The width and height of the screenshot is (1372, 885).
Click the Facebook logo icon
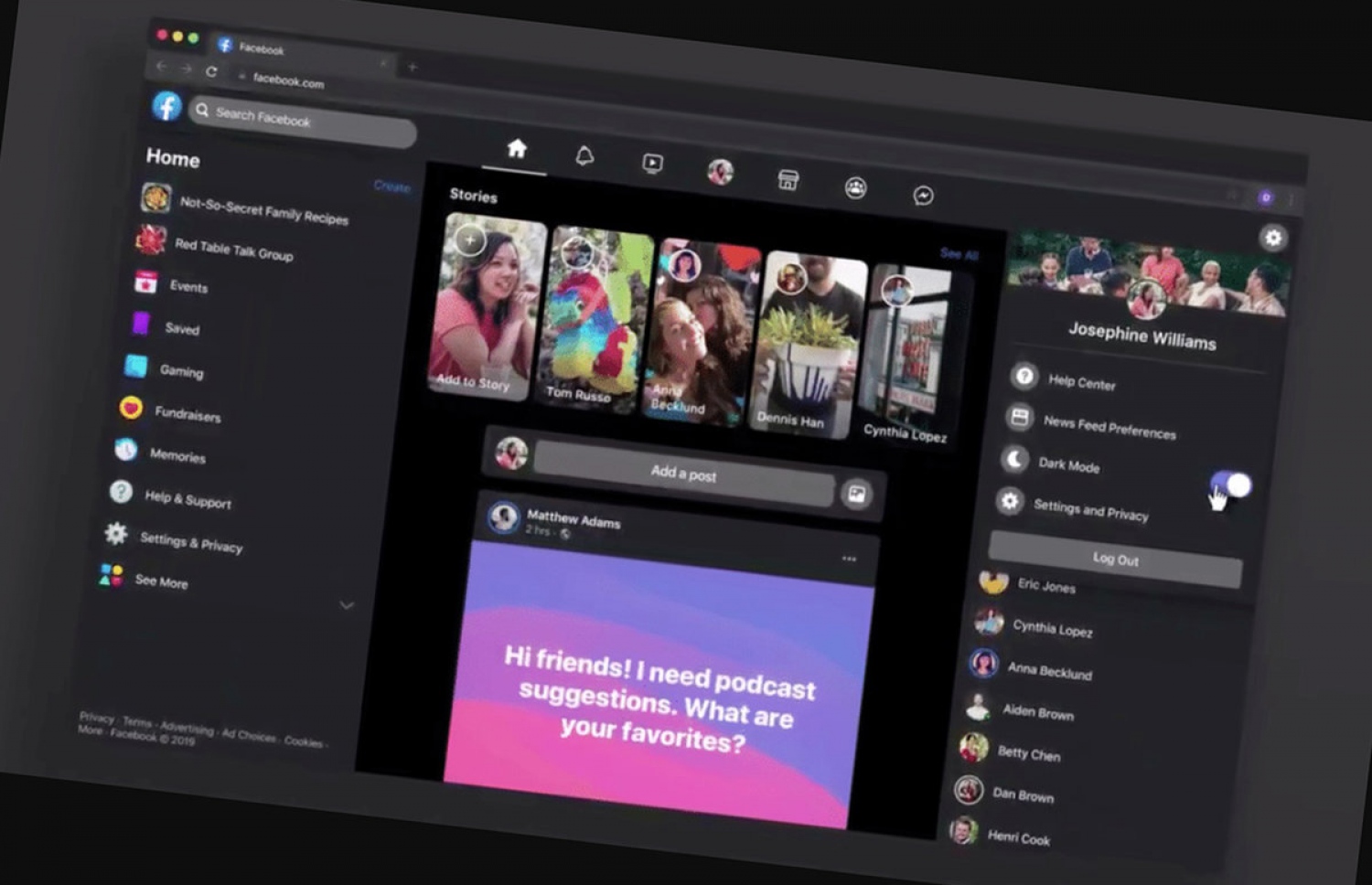tap(166, 106)
